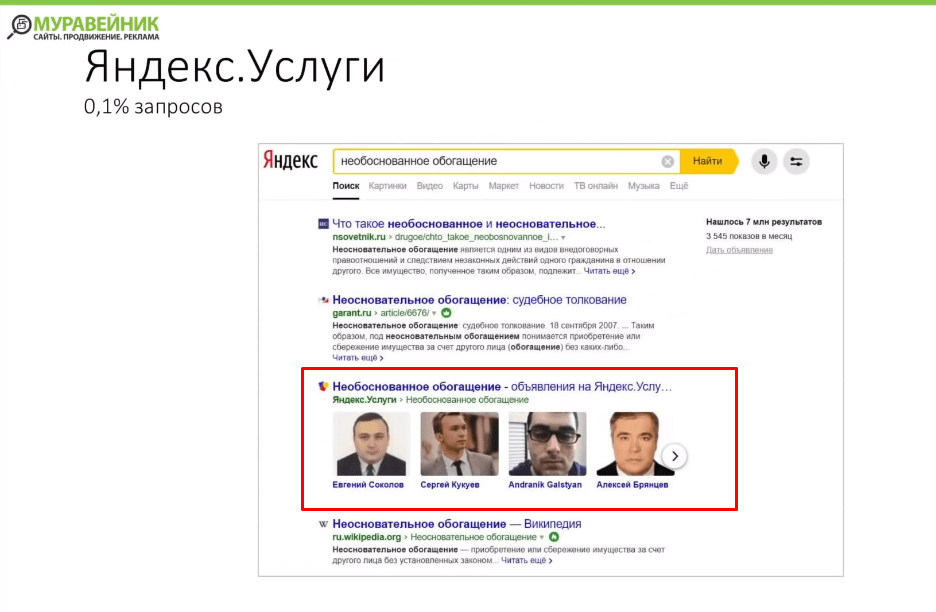This screenshot has width=936, height=612.
Task: Switch to Видео tab
Action: (430, 186)
